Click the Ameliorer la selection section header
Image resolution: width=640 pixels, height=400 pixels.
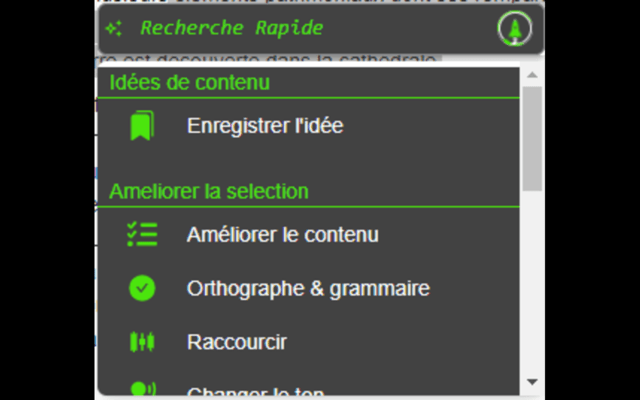click(208, 190)
